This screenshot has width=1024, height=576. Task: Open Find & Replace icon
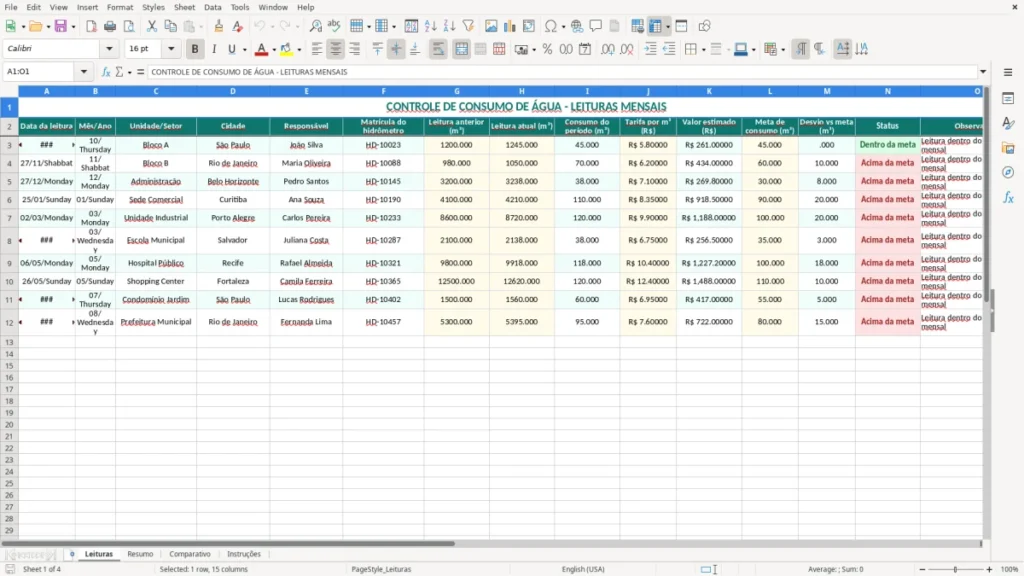click(315, 26)
